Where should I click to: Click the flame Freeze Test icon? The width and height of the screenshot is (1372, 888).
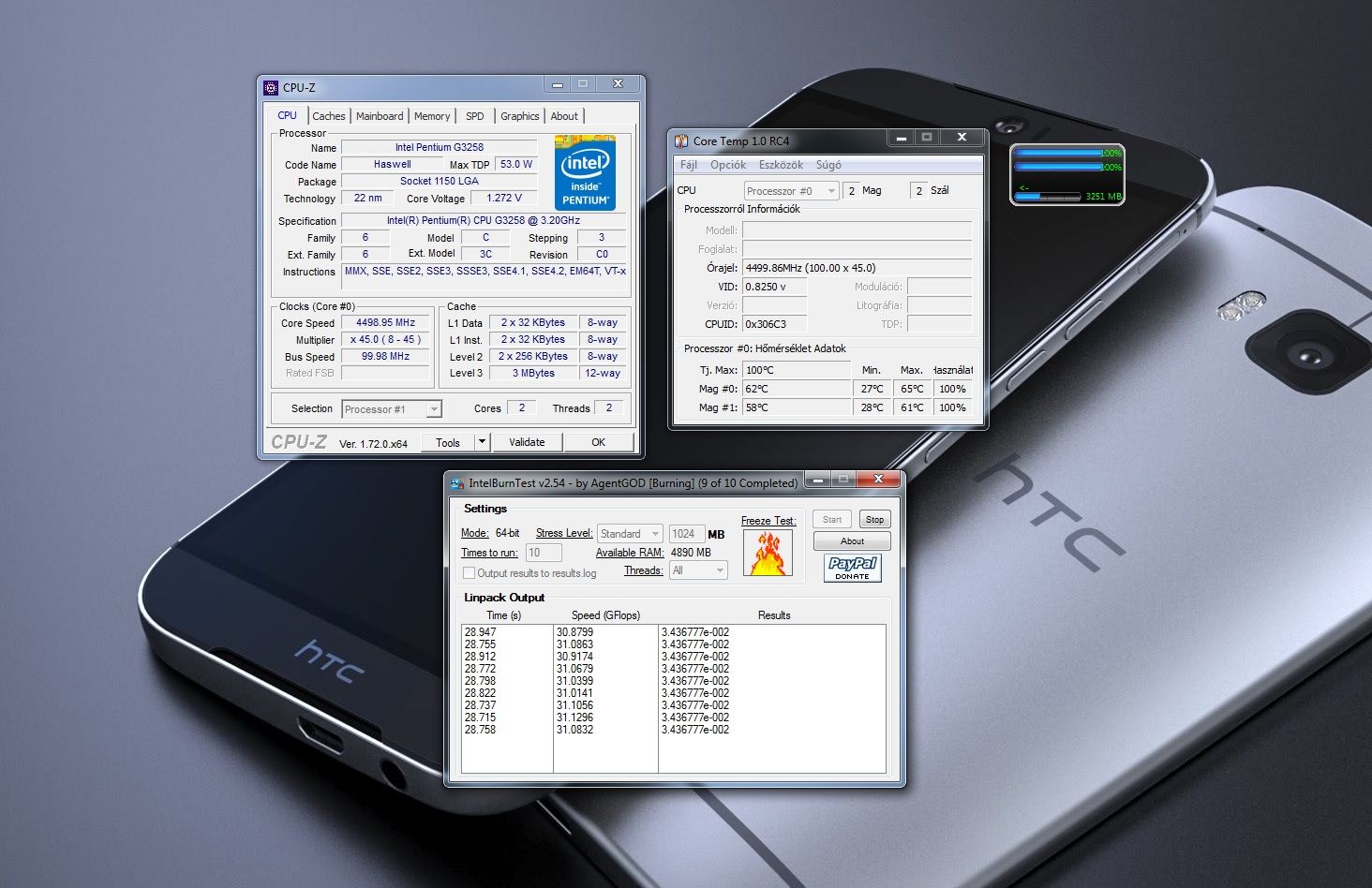point(768,553)
